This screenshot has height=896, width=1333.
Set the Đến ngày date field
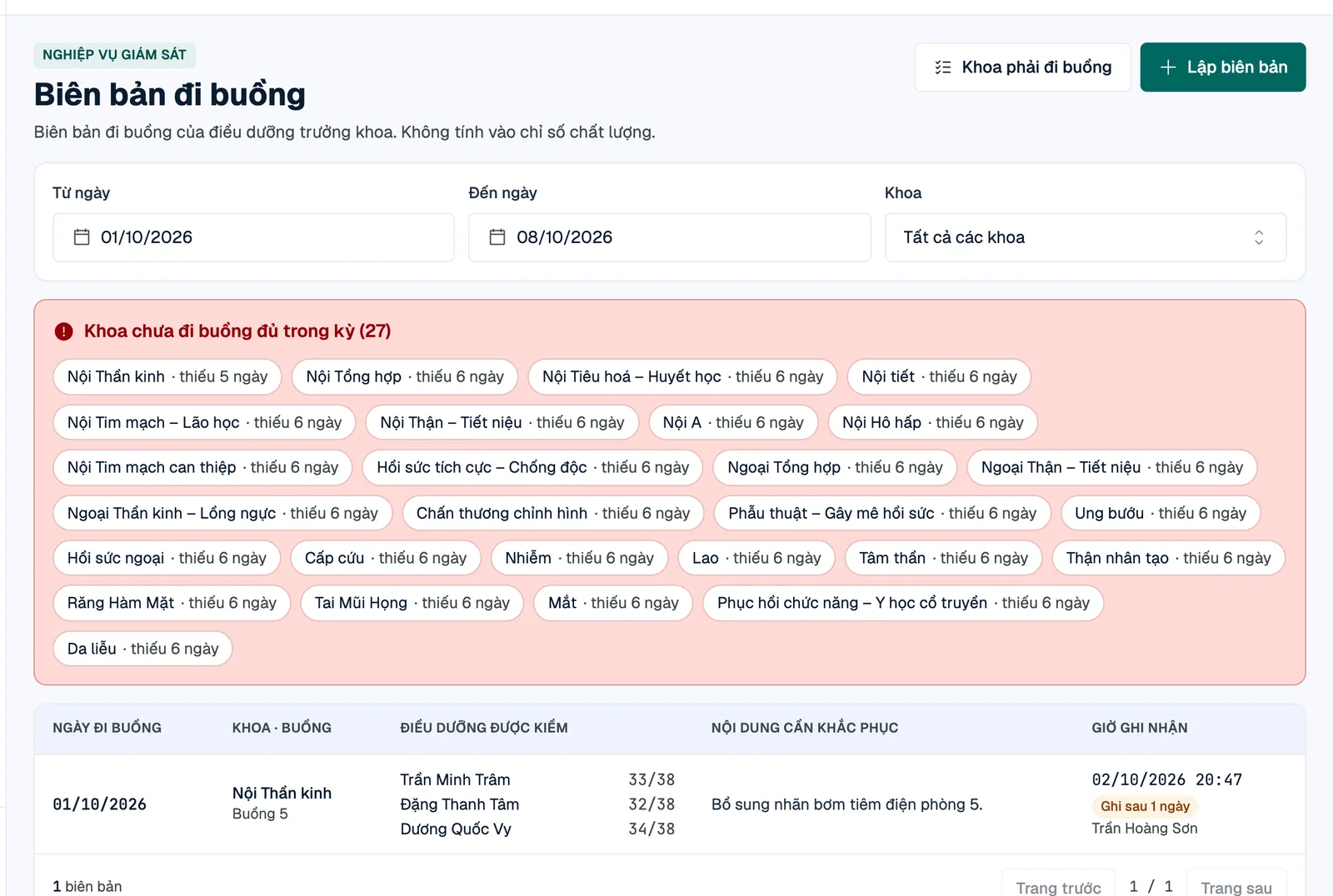click(669, 237)
